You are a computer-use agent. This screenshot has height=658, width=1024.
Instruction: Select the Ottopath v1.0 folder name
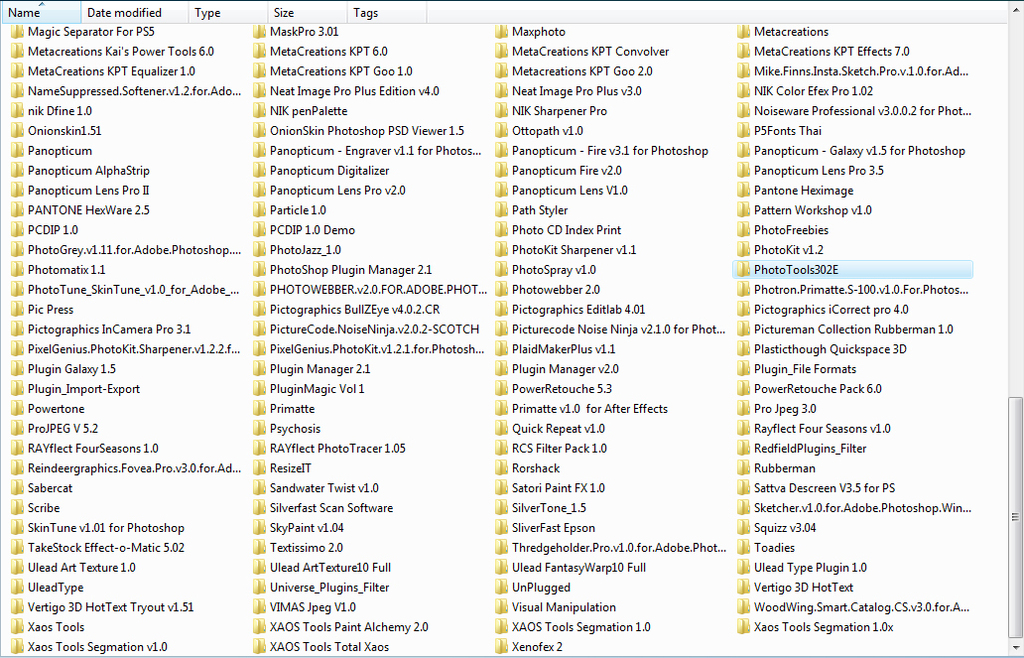(x=547, y=131)
